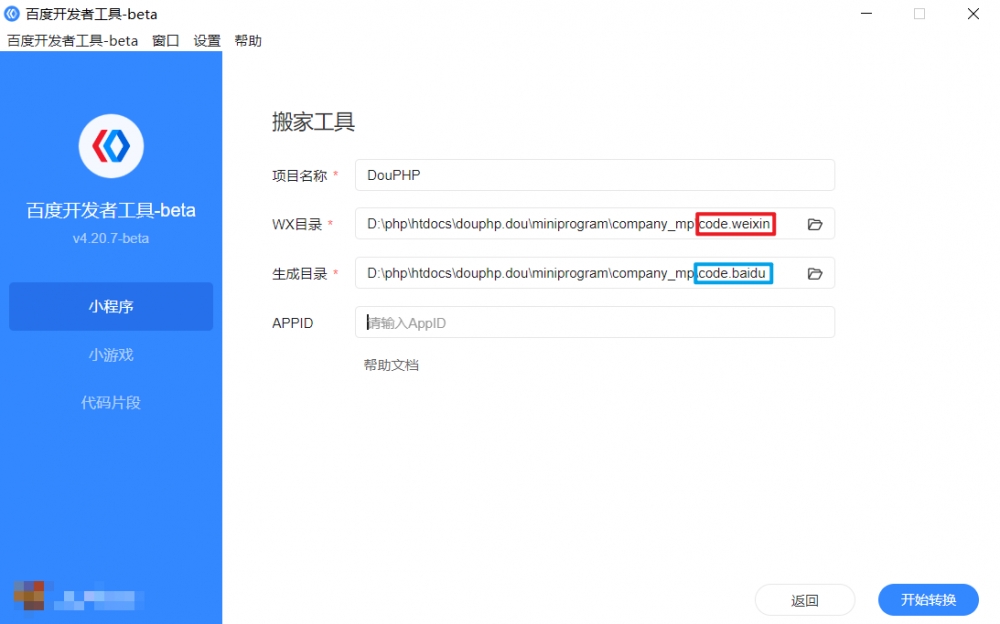Focus the WX目录 path field
Image resolution: width=1000 pixels, height=624 pixels.
coord(595,224)
